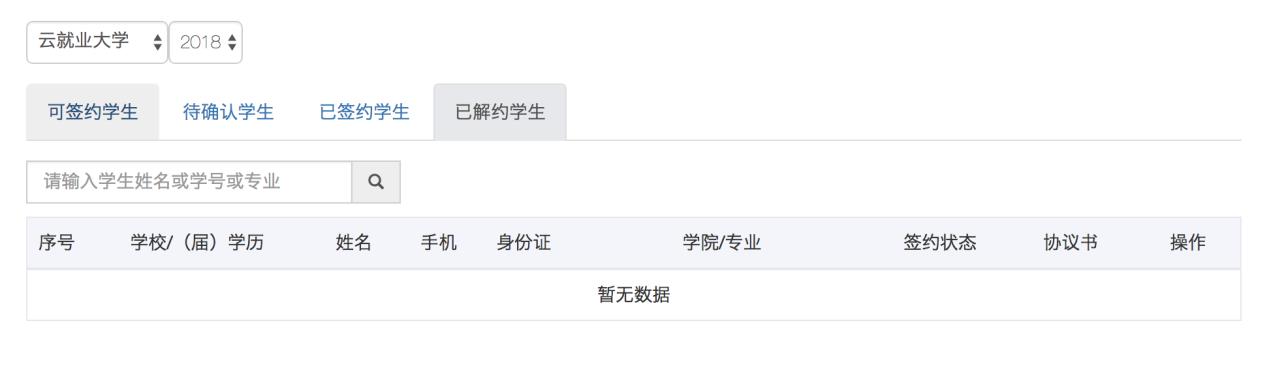
Task: Switch to the 待确认学生 tab
Action: tap(228, 112)
